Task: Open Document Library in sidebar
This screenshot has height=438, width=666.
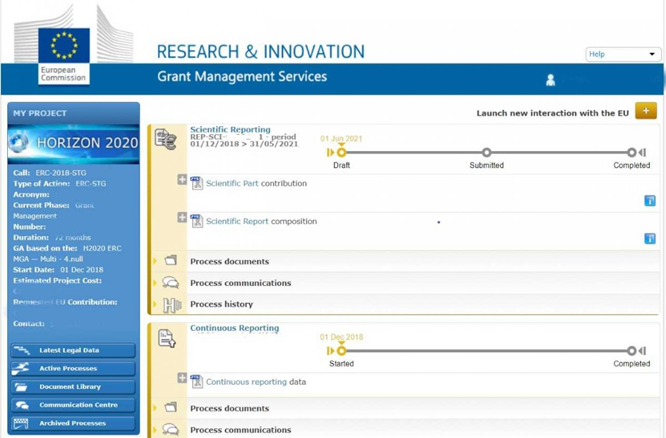Action: 73,387
